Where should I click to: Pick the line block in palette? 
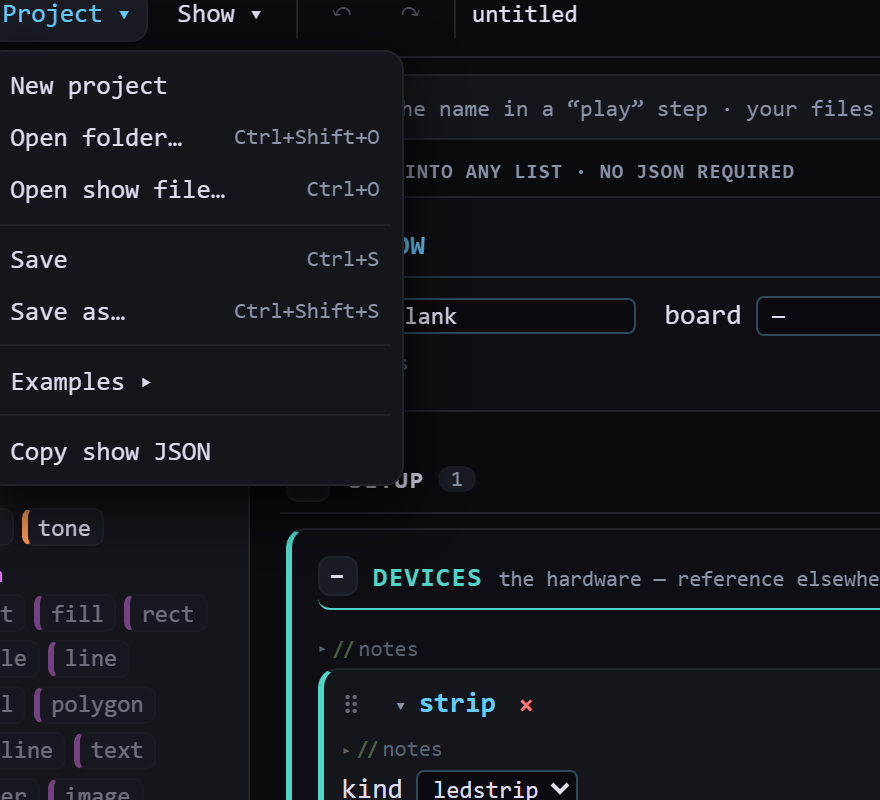point(89,659)
